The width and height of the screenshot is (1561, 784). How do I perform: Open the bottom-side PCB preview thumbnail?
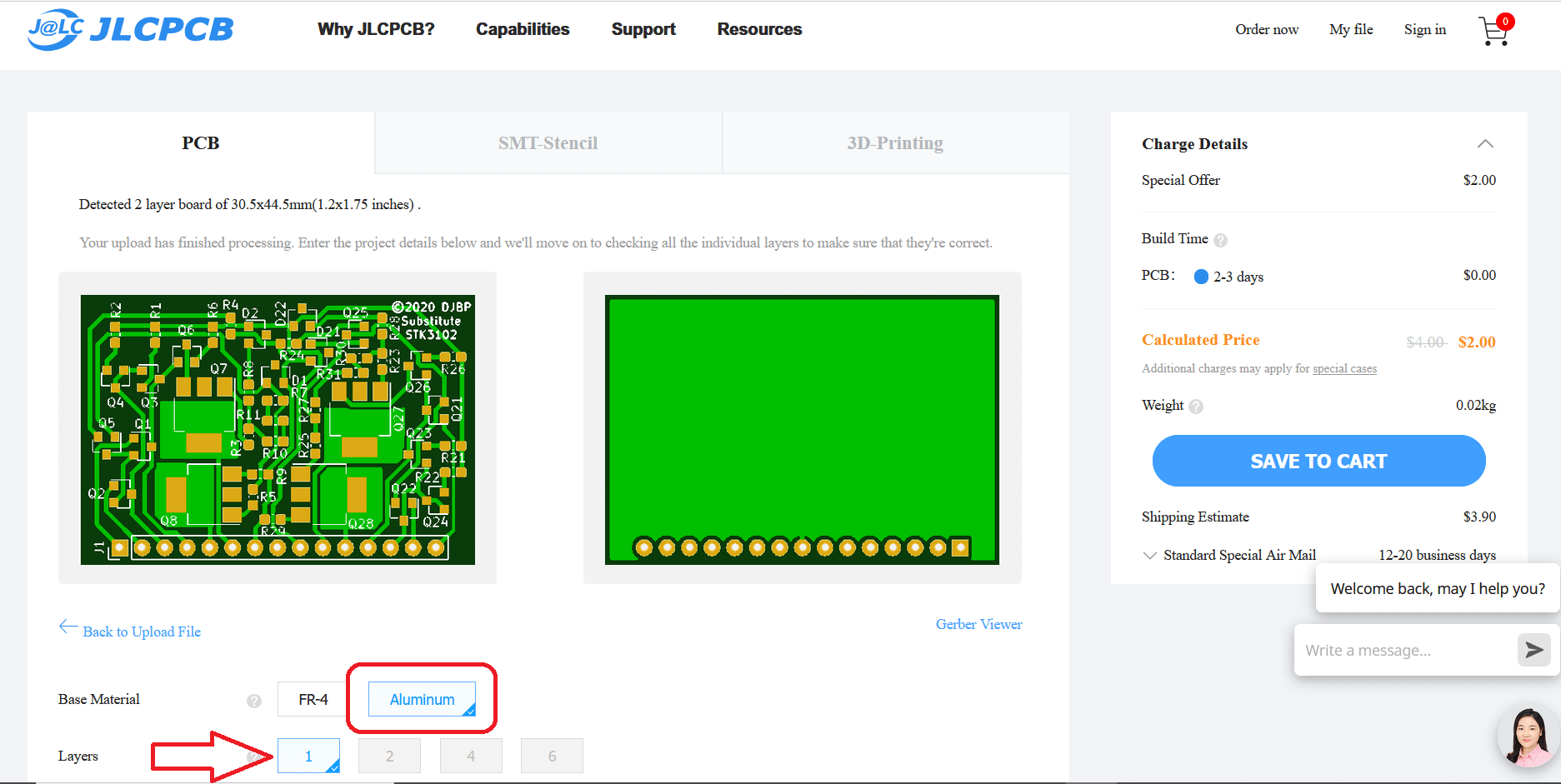tap(802, 429)
